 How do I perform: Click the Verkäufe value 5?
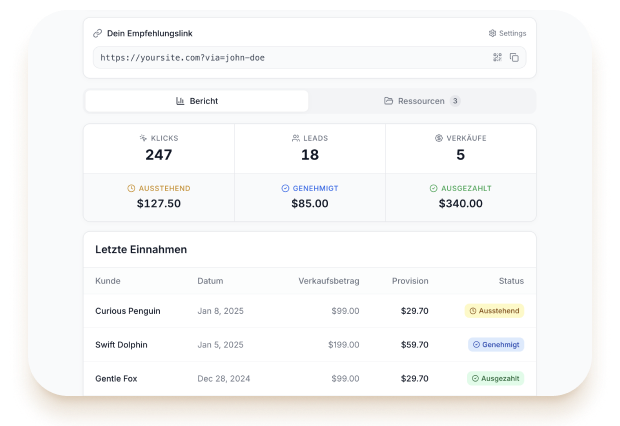461,155
